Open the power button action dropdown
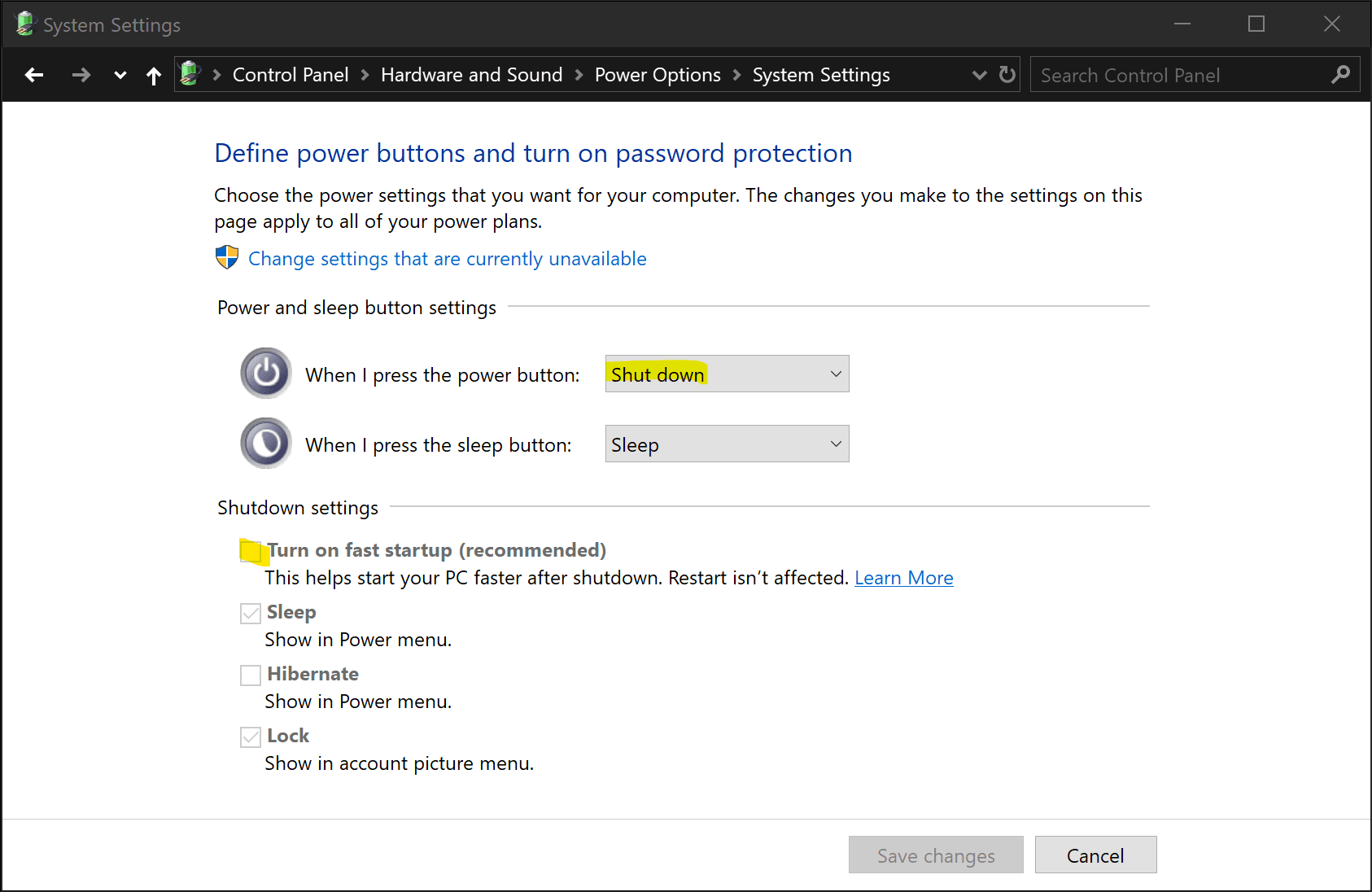This screenshot has height=892, width=1372. tap(728, 374)
